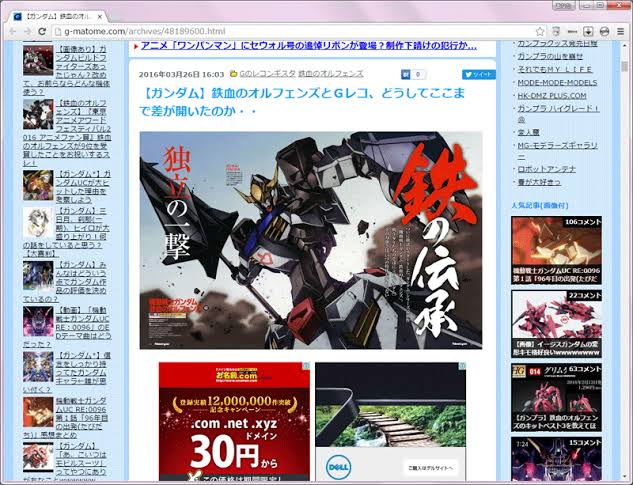This screenshot has width=633, height=485.
Task: Open sidebar link 東京アニメアワードフェスティバル2016
Action: click(67, 133)
